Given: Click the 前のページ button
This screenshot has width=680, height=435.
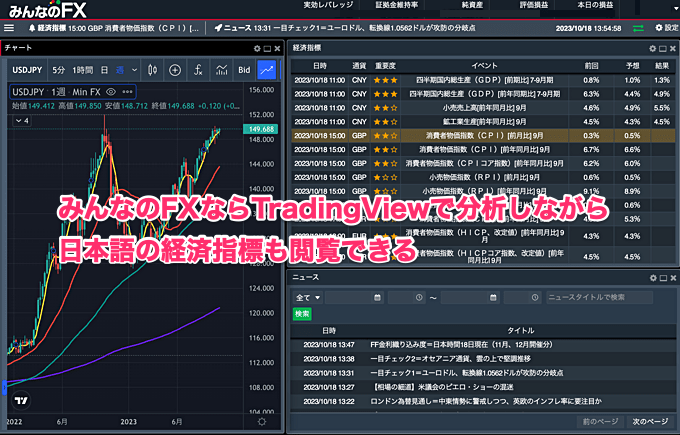Looking at the screenshot, I should tap(600, 422).
